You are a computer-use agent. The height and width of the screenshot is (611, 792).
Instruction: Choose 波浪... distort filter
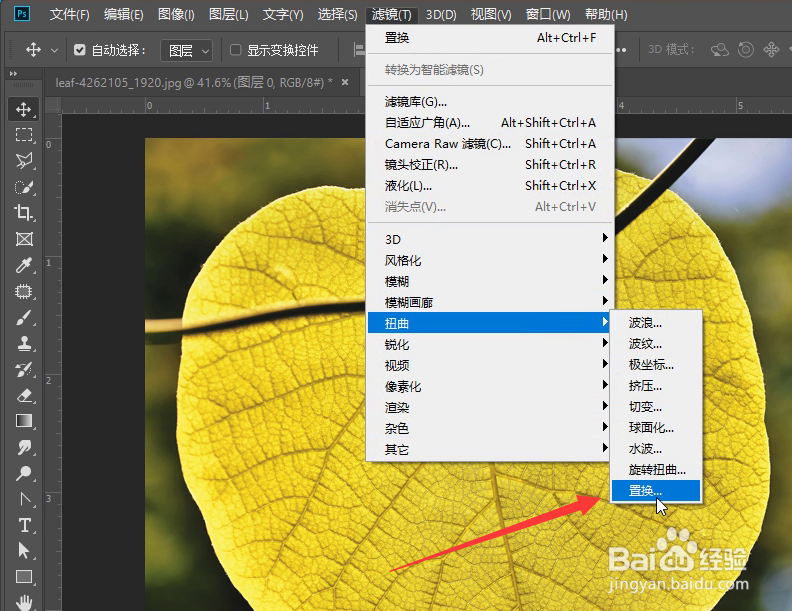[656, 323]
